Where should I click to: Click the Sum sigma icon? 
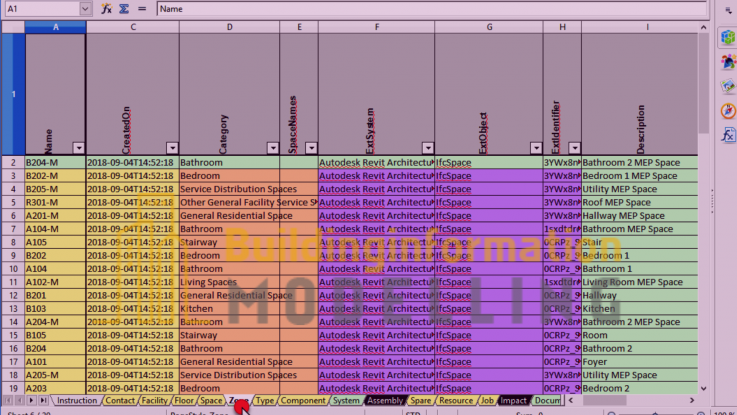tap(123, 8)
